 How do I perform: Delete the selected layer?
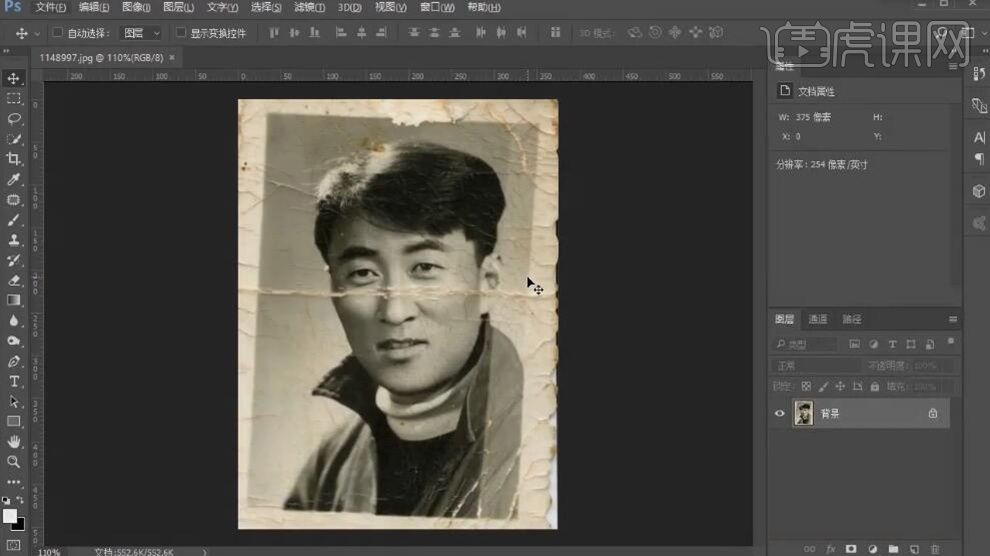(x=935, y=549)
